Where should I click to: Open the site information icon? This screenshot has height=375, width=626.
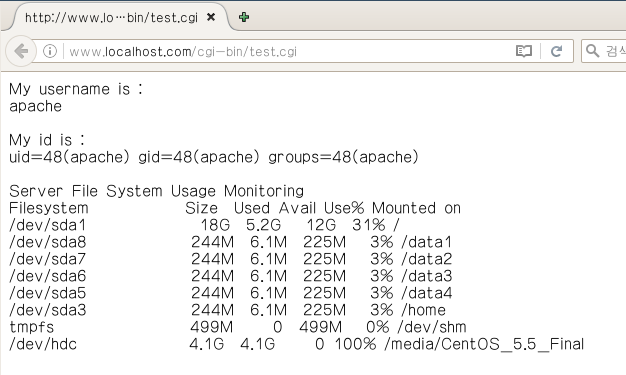click(x=50, y=51)
